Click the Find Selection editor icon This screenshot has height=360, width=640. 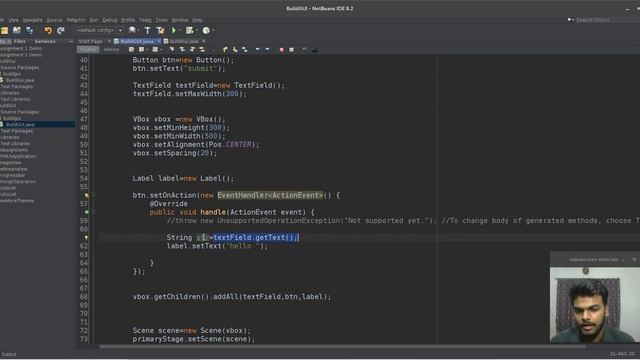[171, 49]
